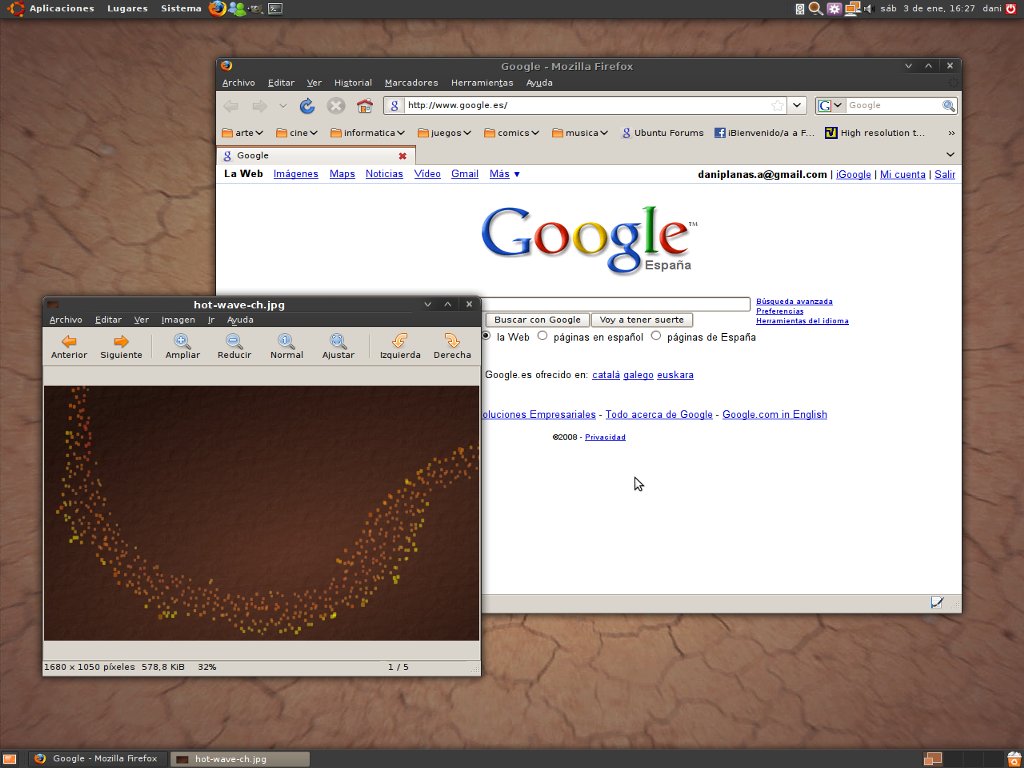Go to previous image with Anterior
The width and height of the screenshot is (1024, 768).
point(69,346)
